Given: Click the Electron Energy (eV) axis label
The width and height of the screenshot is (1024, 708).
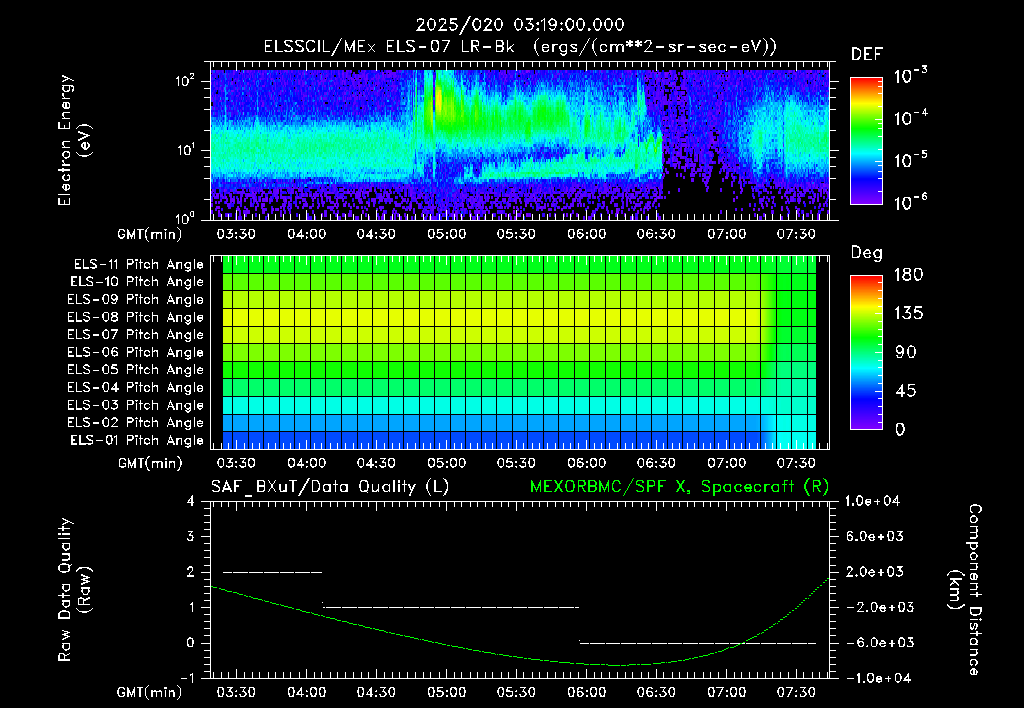Looking at the screenshot, I should coord(73,140).
